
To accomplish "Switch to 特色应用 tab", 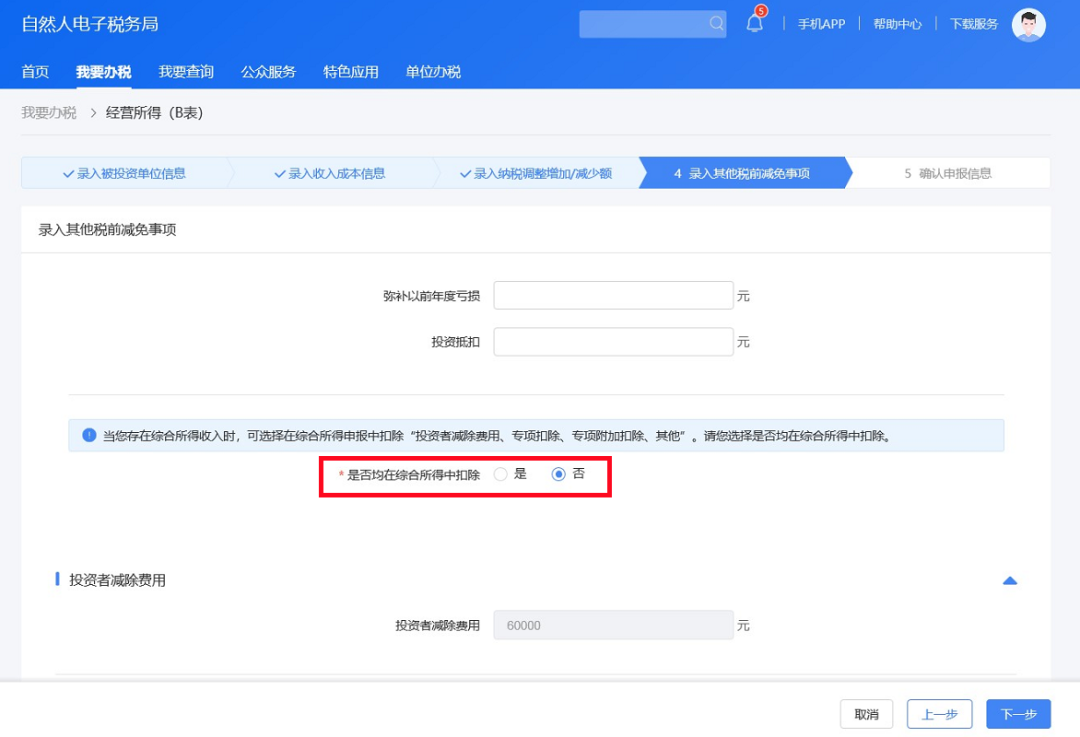I will pos(351,72).
